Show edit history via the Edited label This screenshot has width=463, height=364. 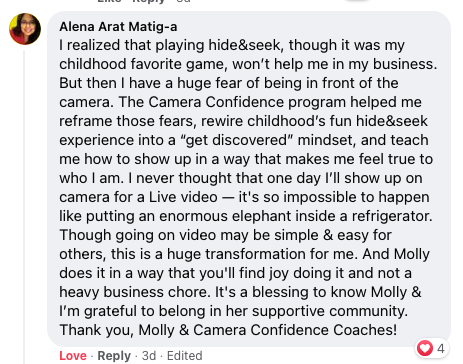coord(184,356)
